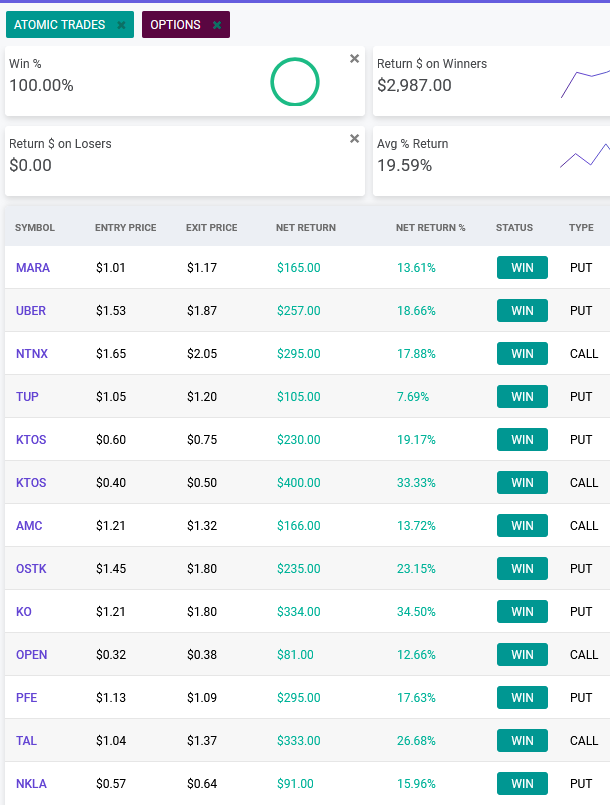Open the KO symbol link
Viewport: 610px width, 805px height.
(x=24, y=612)
